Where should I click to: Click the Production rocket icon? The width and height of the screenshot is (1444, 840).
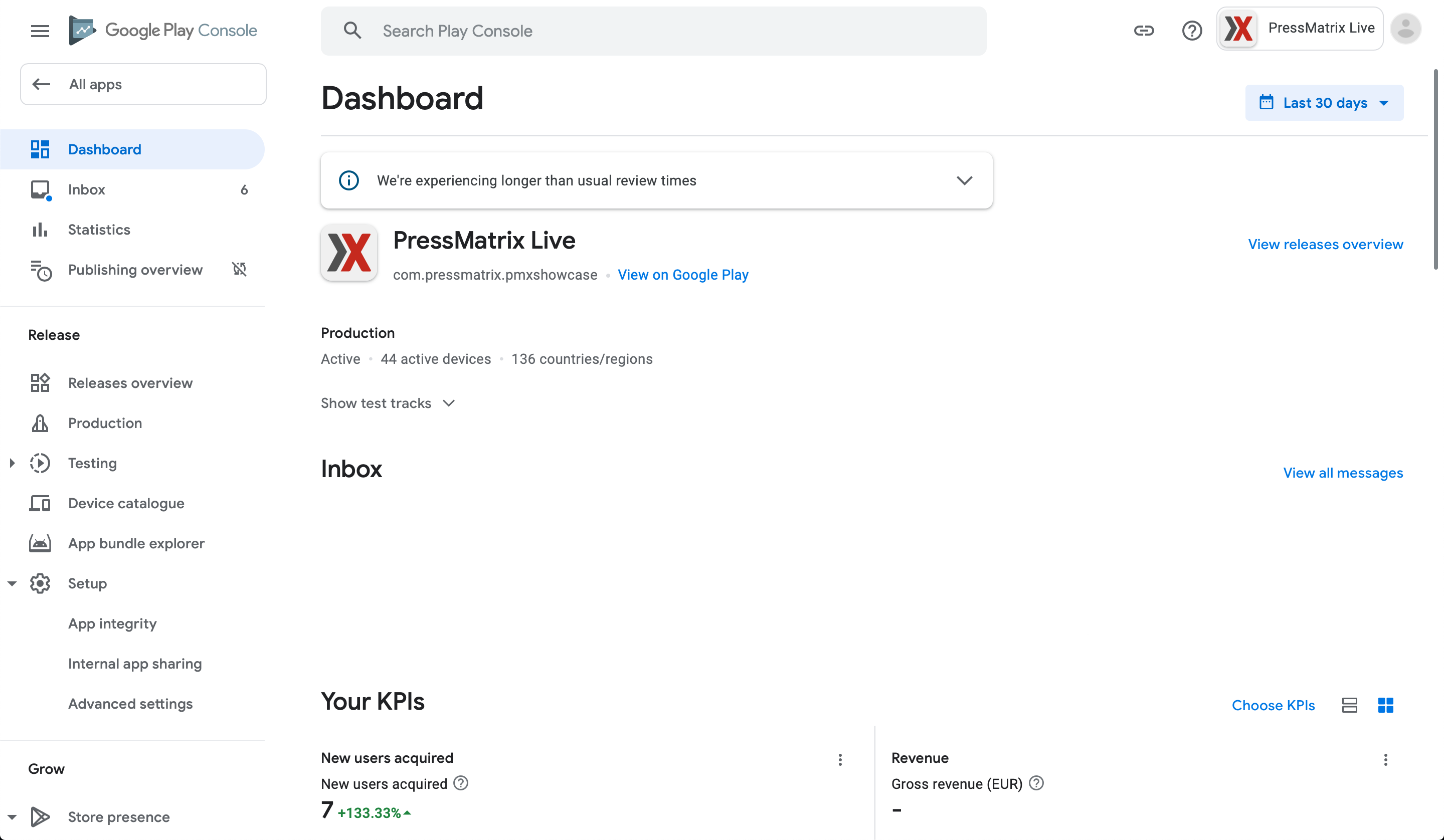pyautogui.click(x=40, y=423)
